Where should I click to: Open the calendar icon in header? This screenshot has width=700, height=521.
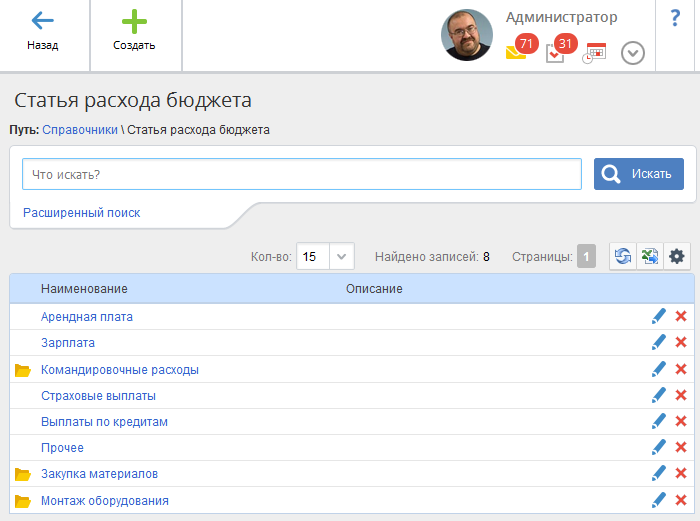click(x=595, y=53)
